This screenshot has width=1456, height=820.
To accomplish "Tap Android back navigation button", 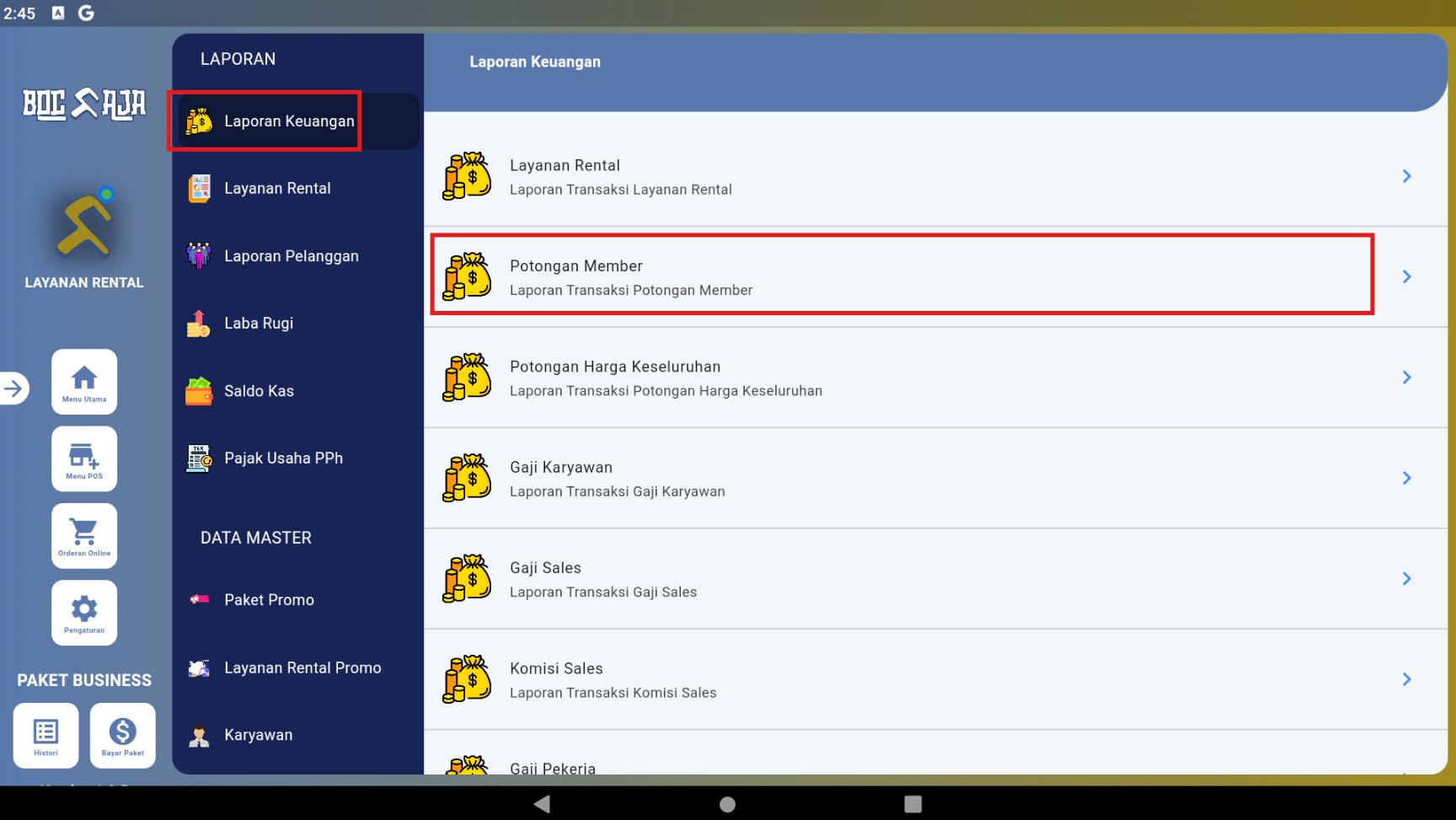I will 542,804.
